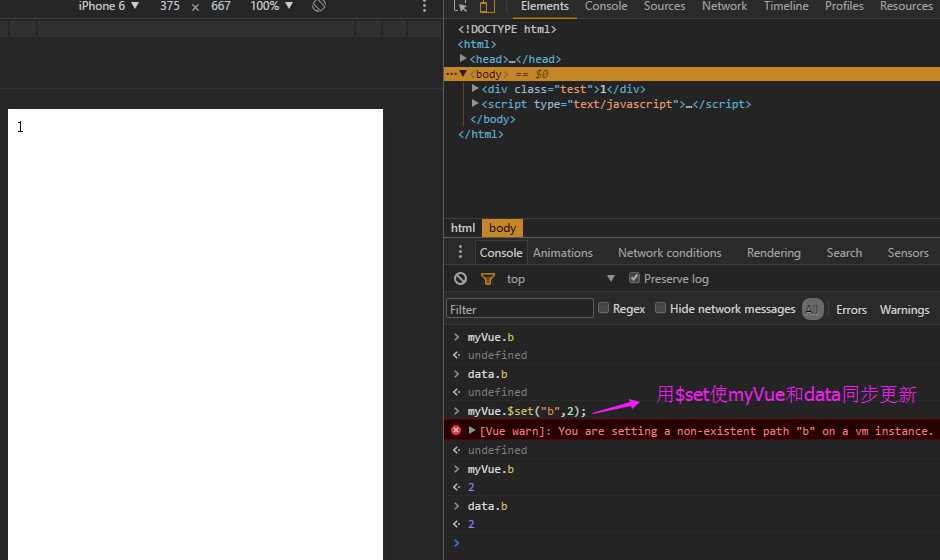Open the top execution context dropdown
The image size is (940, 560).
pyautogui.click(x=561, y=279)
